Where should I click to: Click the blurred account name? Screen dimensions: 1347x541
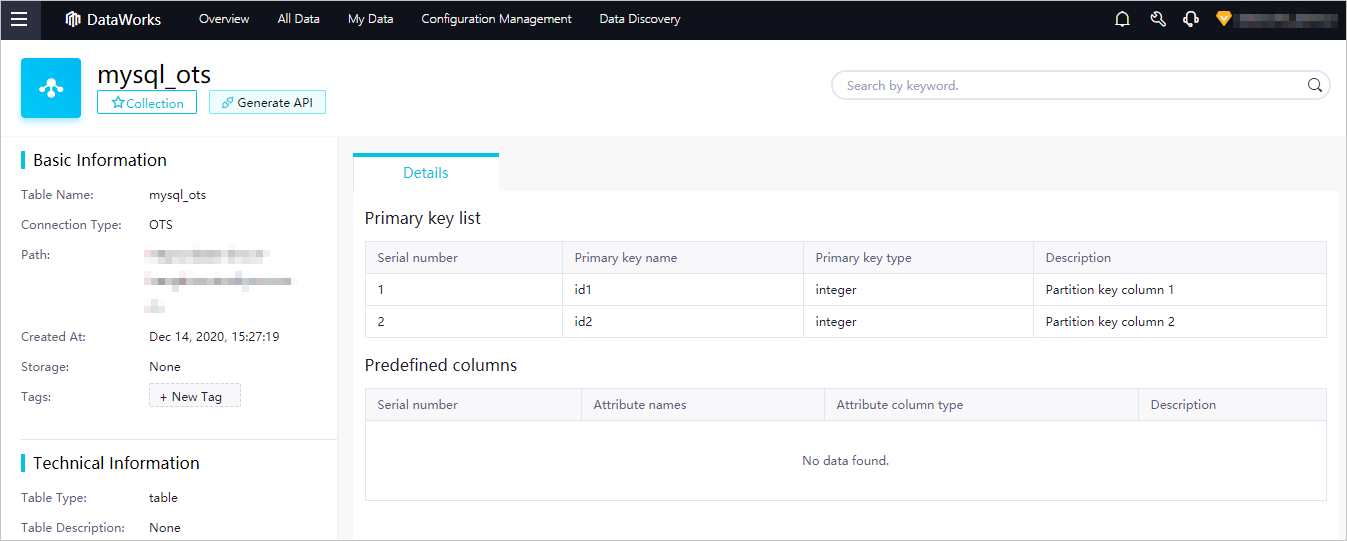[x=1286, y=19]
